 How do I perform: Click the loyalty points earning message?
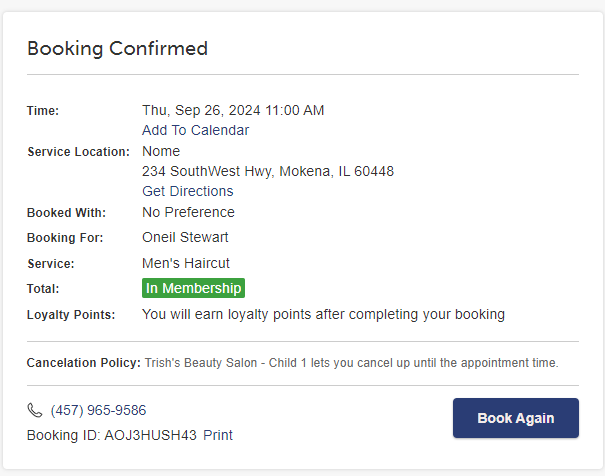[323, 314]
